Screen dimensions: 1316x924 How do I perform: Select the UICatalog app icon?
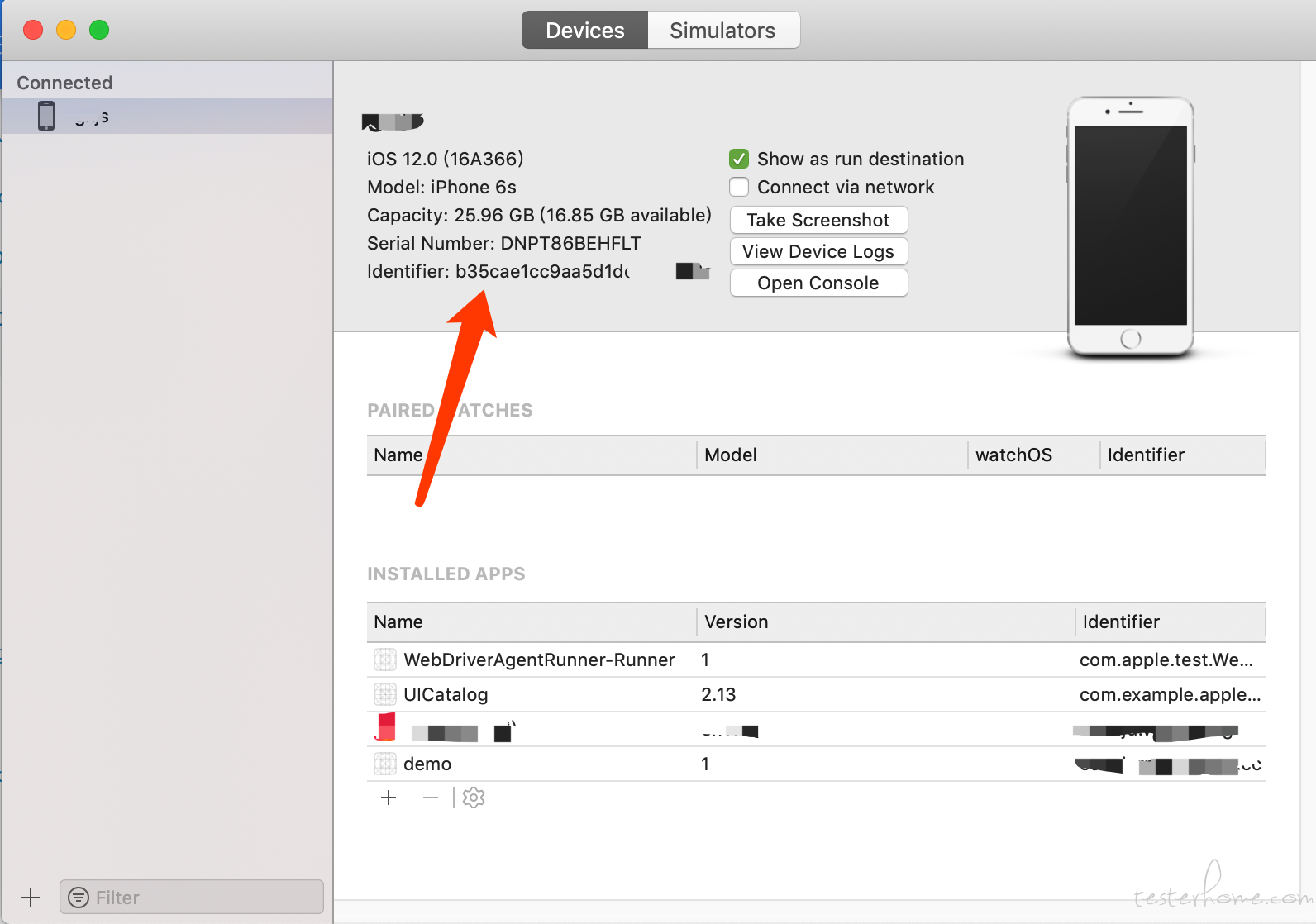click(385, 694)
